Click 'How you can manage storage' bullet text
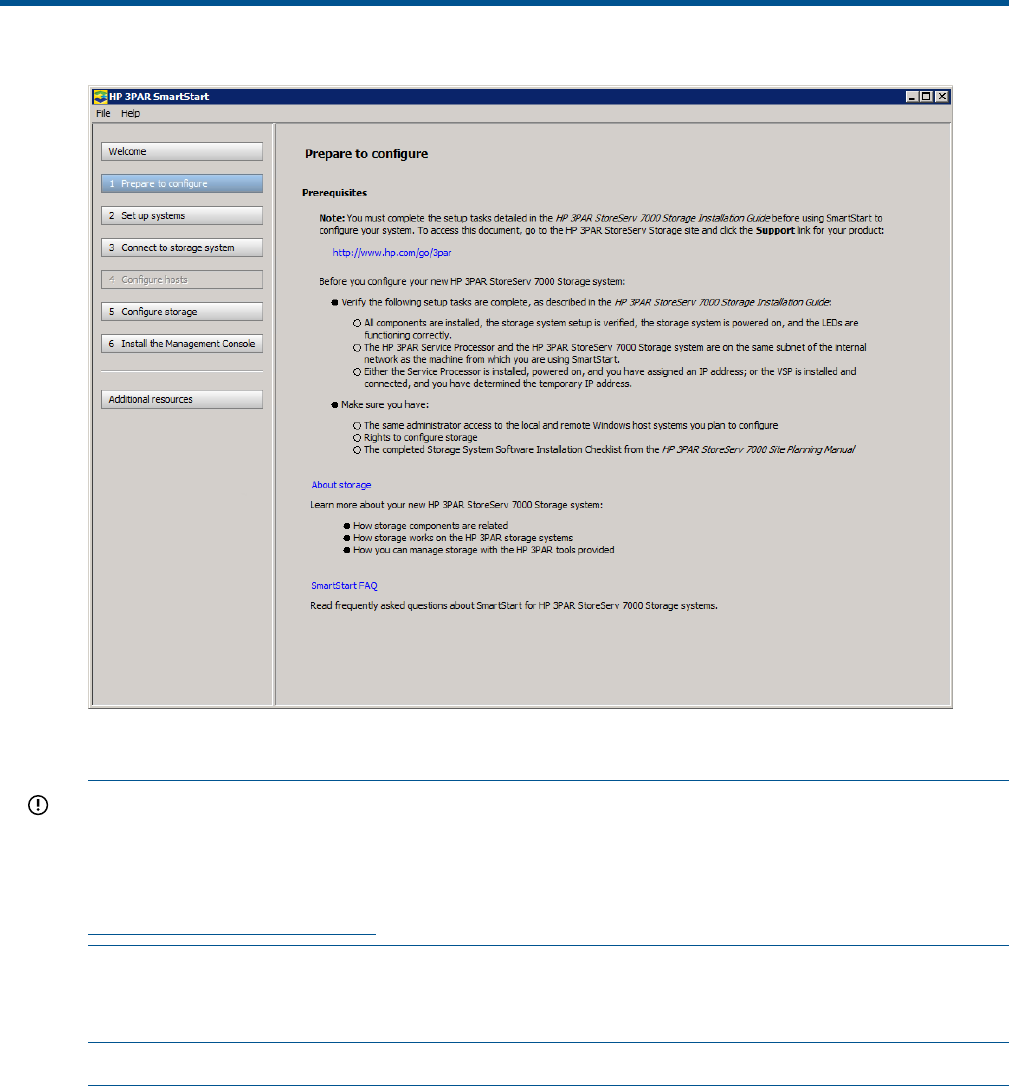 point(483,550)
